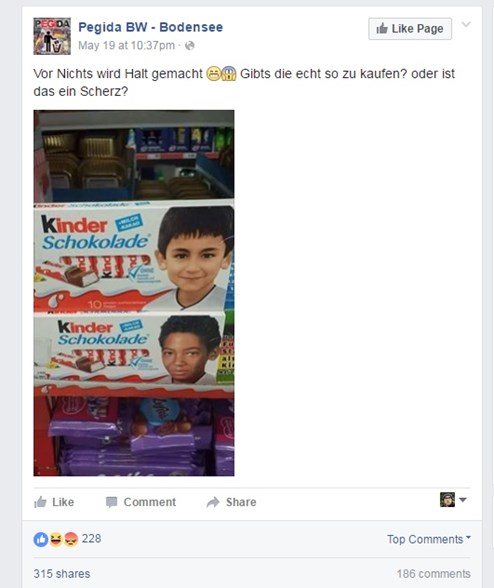Image resolution: width=494 pixels, height=588 pixels.
Task: Open the Pegida page profile picture
Action: click(52, 36)
